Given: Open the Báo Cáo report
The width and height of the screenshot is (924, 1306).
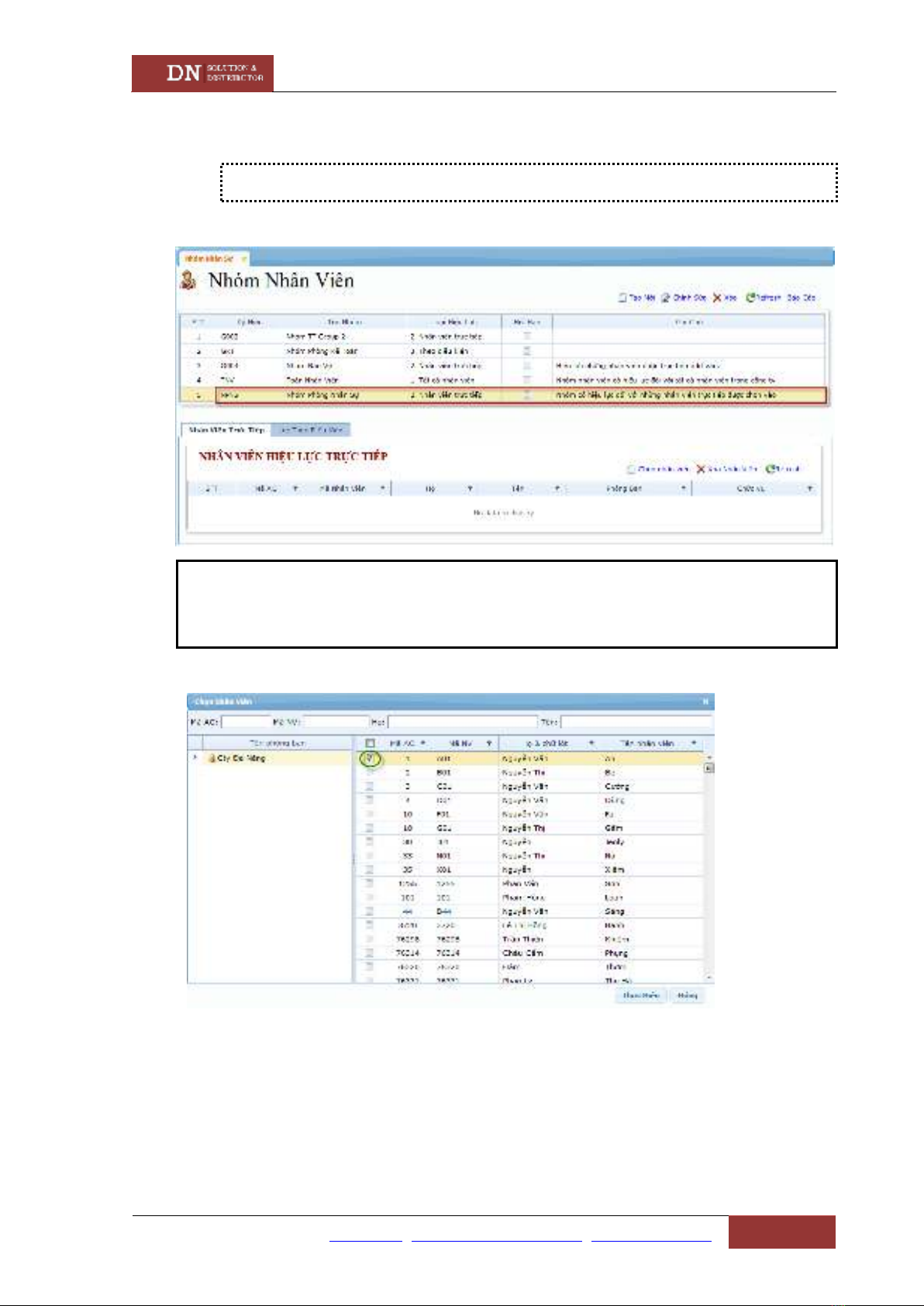Looking at the screenshot, I should tap(802, 298).
